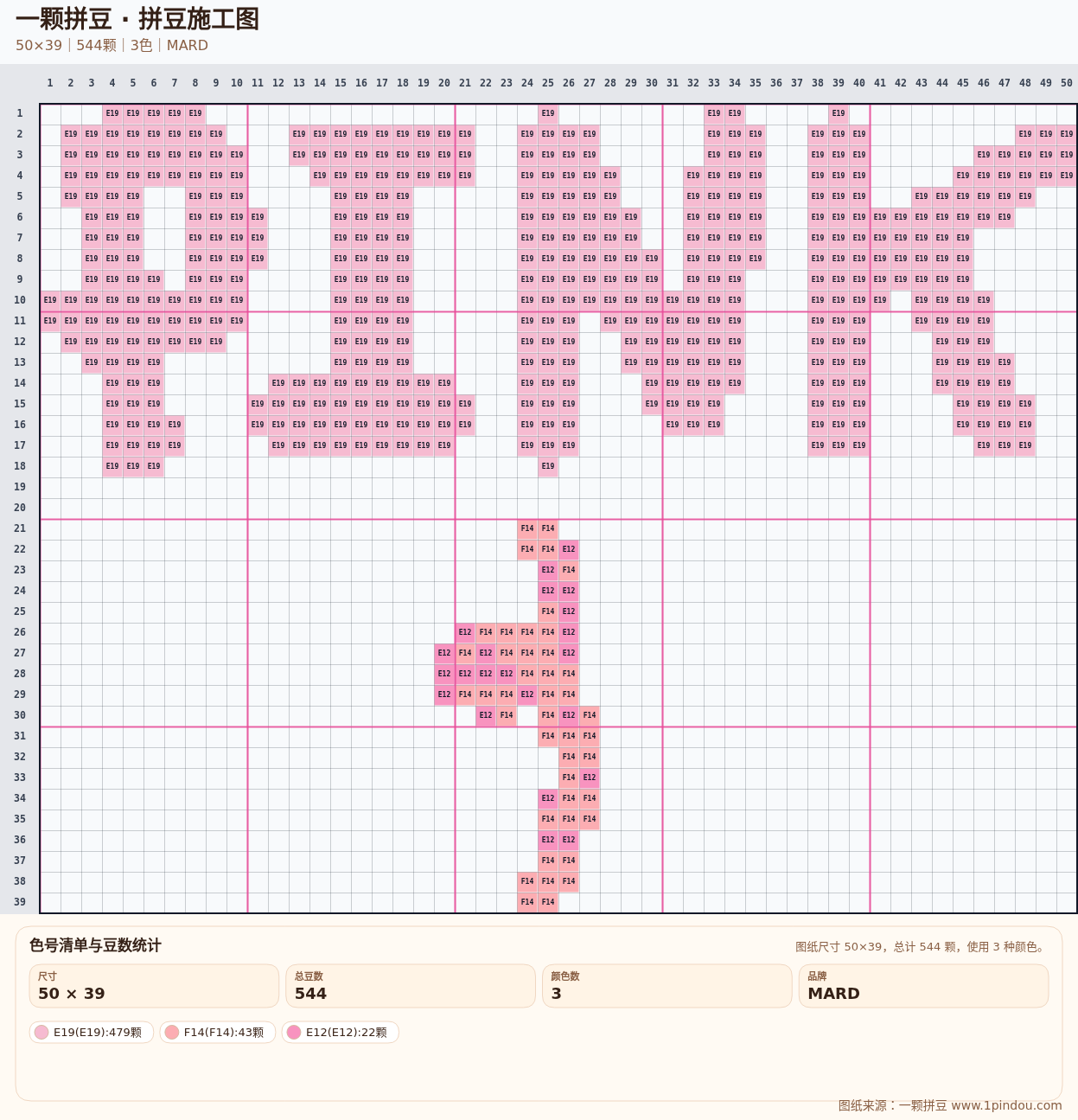Click the E12 bead in row 34

click(548, 798)
